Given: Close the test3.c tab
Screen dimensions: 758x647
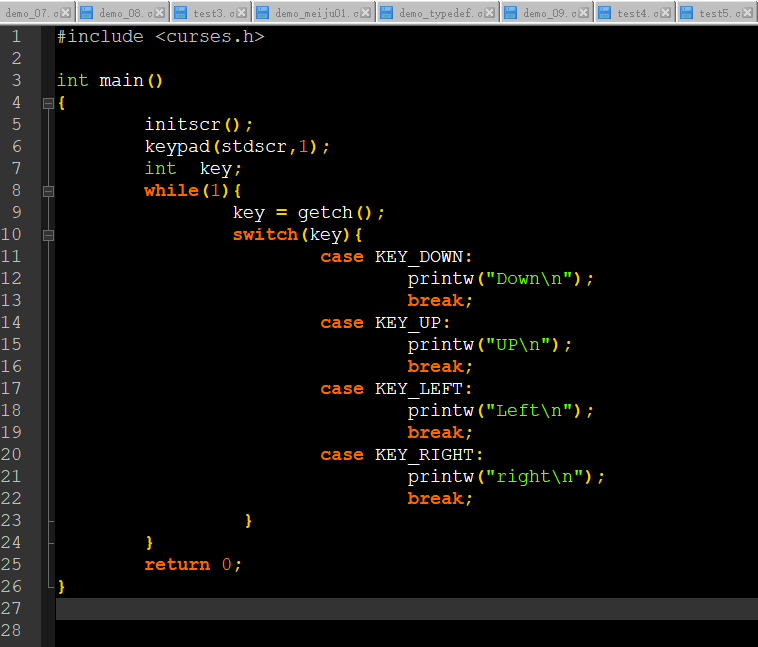Looking at the screenshot, I should (242, 13).
